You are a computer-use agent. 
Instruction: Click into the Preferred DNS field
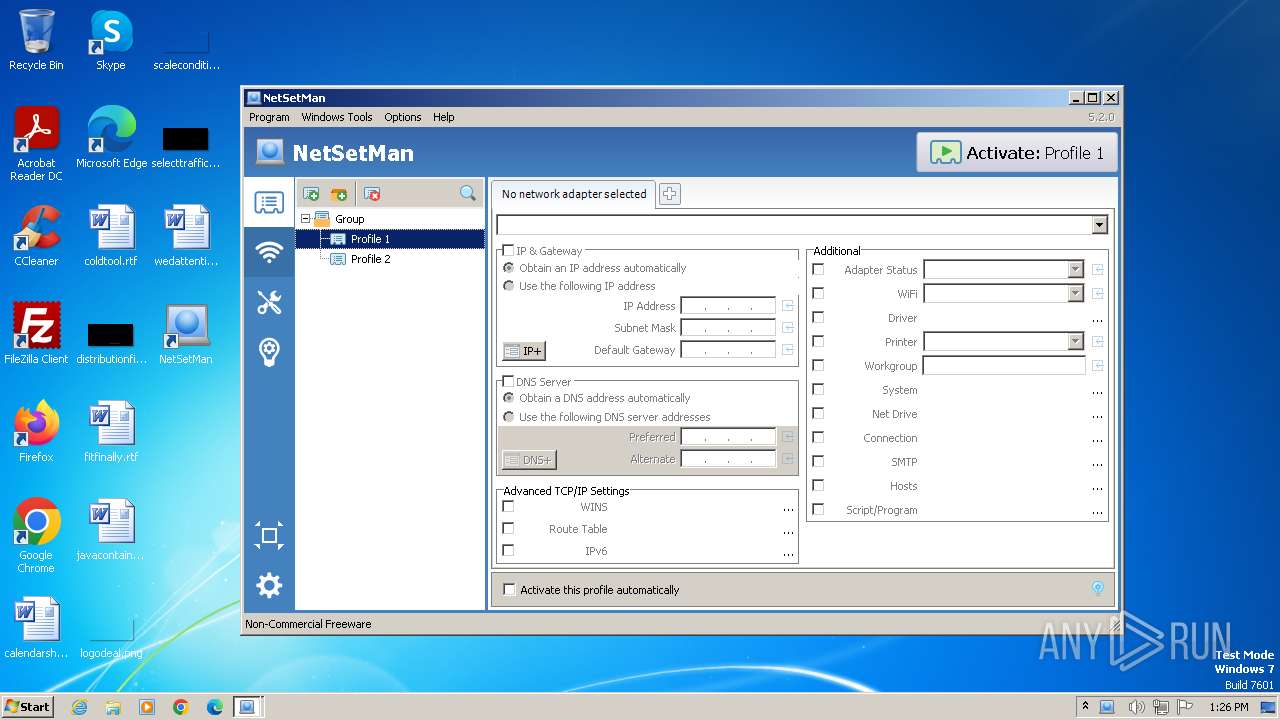[x=728, y=437]
